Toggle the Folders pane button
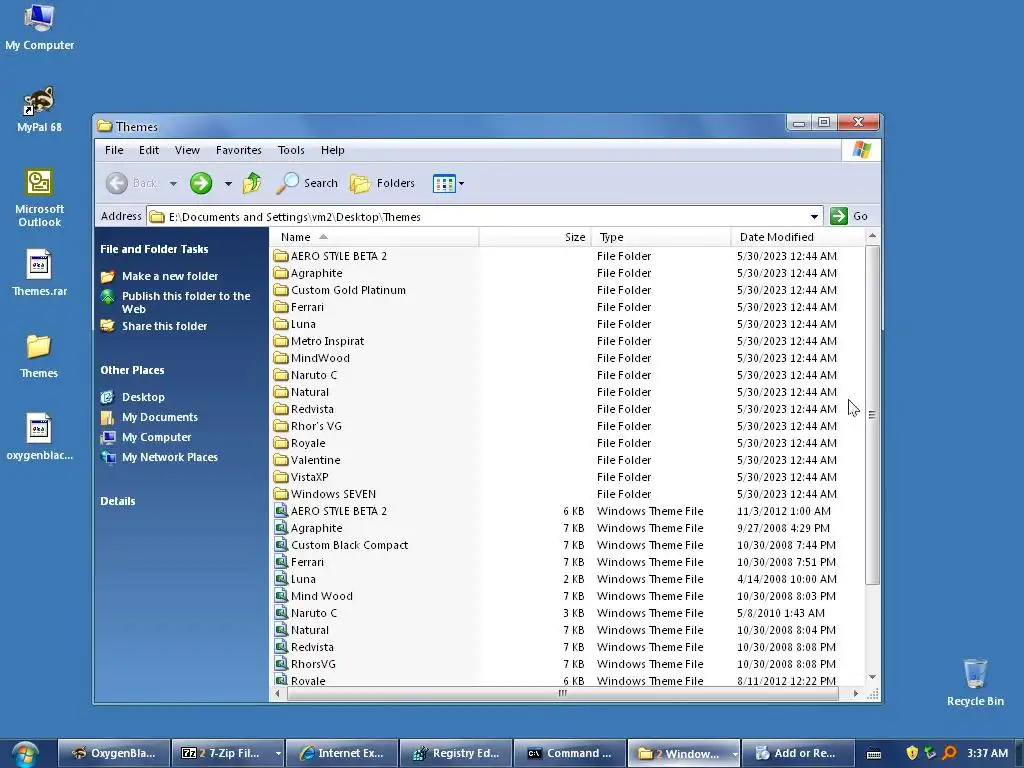1024x768 pixels. (x=382, y=184)
